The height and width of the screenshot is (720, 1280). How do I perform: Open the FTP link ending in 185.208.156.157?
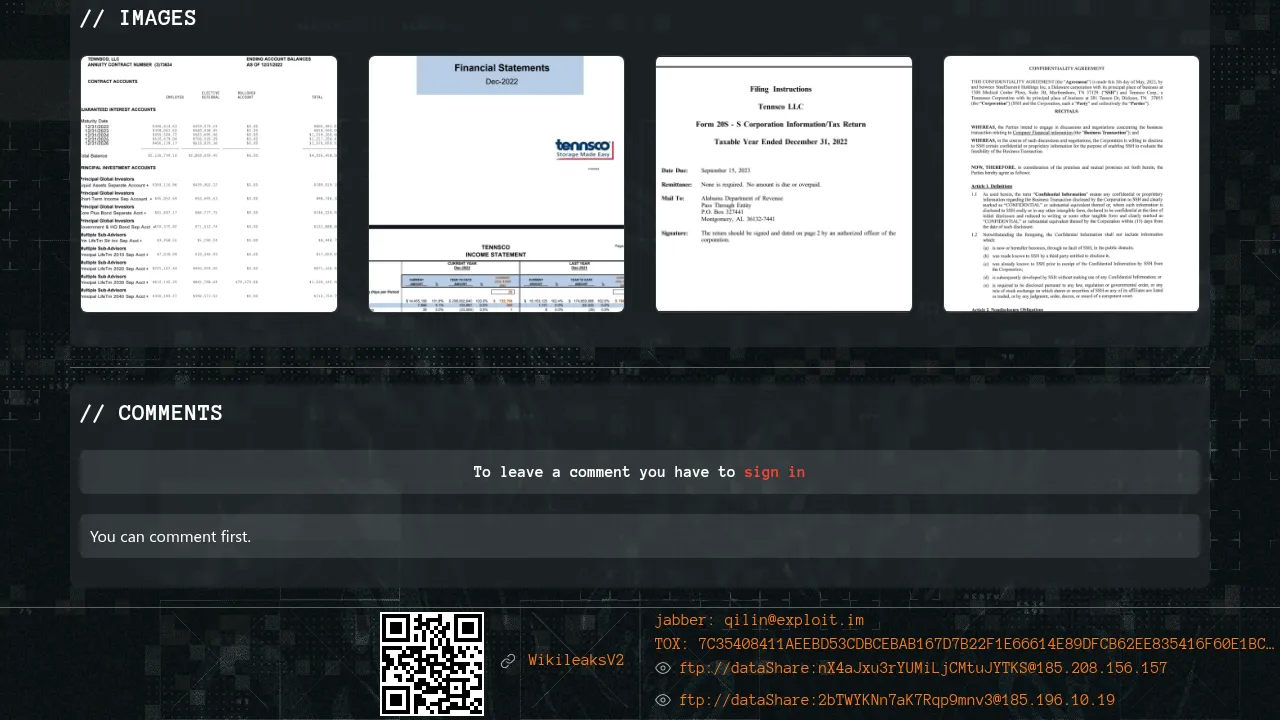(x=923, y=668)
